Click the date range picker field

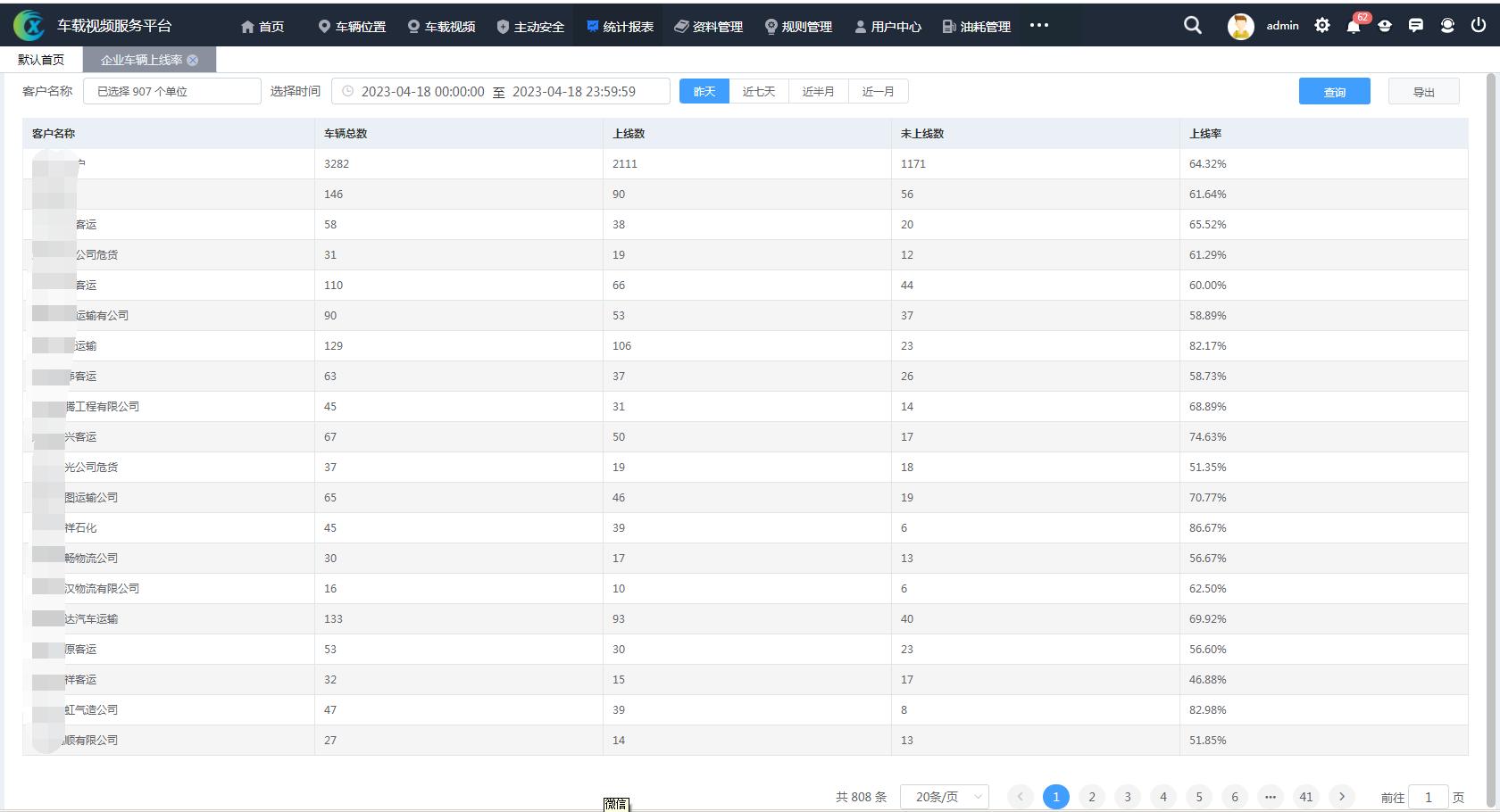500,91
